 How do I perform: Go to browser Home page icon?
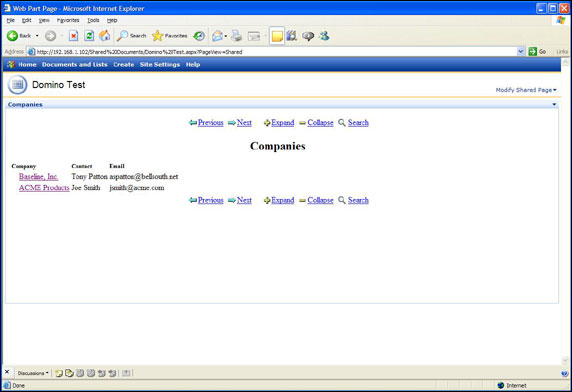tap(104, 36)
